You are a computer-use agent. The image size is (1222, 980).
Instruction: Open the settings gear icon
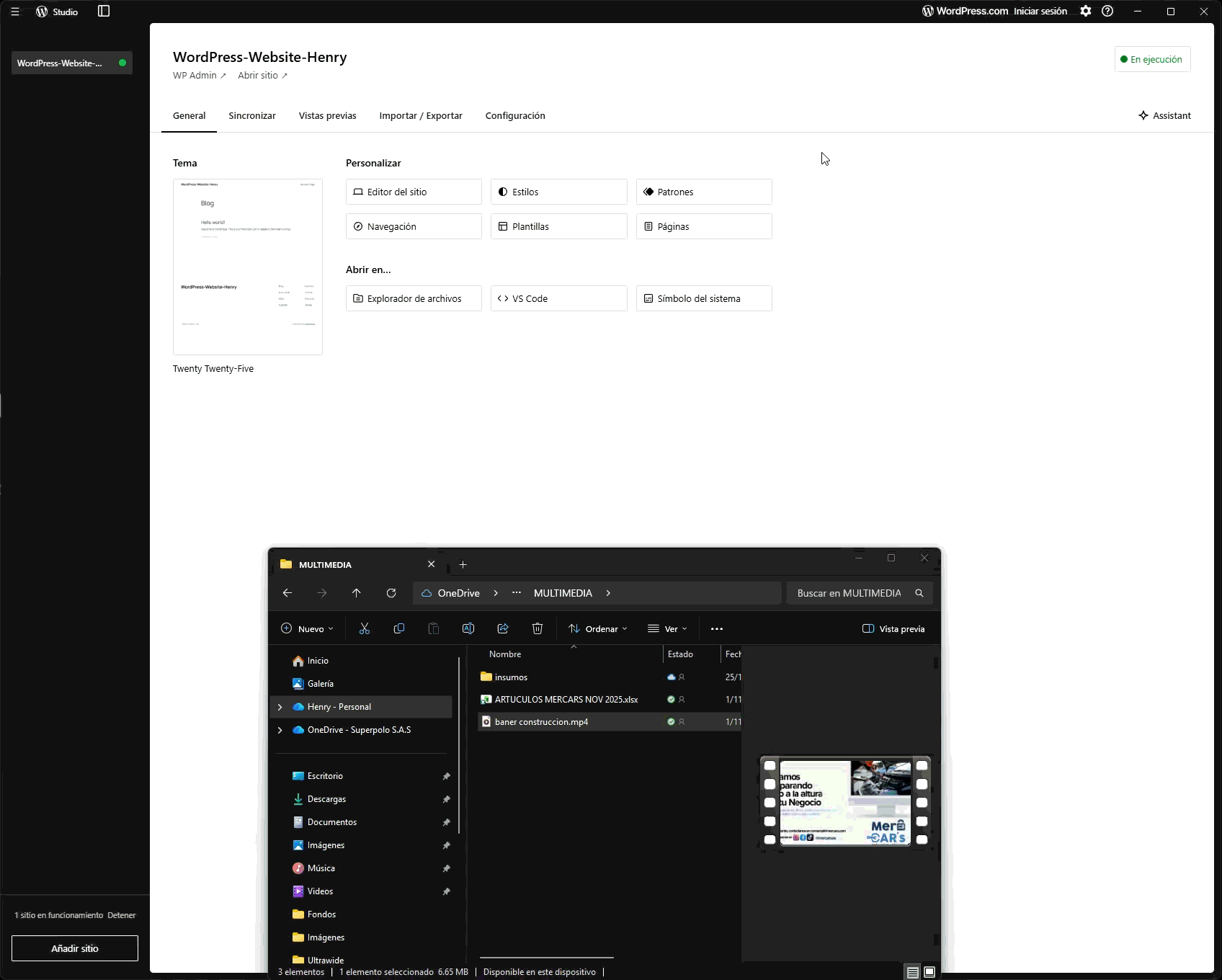1085,12
